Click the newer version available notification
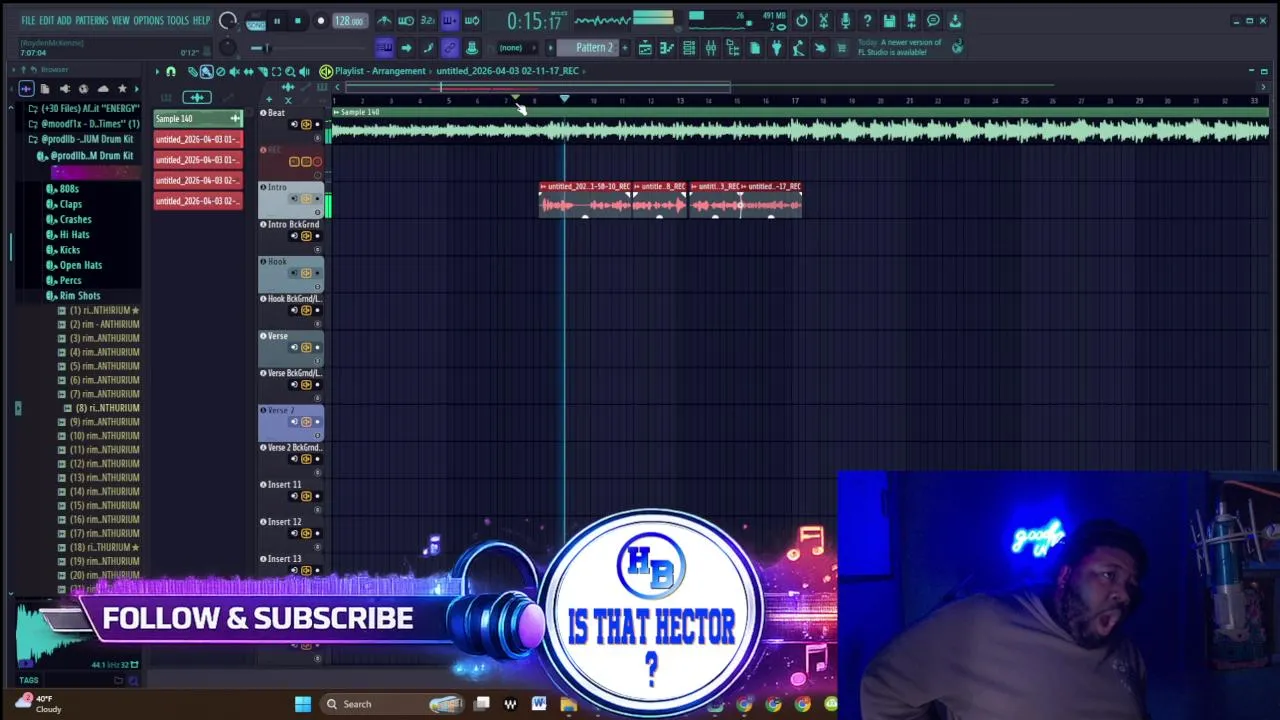Image resolution: width=1280 pixels, height=720 pixels. coord(900,47)
